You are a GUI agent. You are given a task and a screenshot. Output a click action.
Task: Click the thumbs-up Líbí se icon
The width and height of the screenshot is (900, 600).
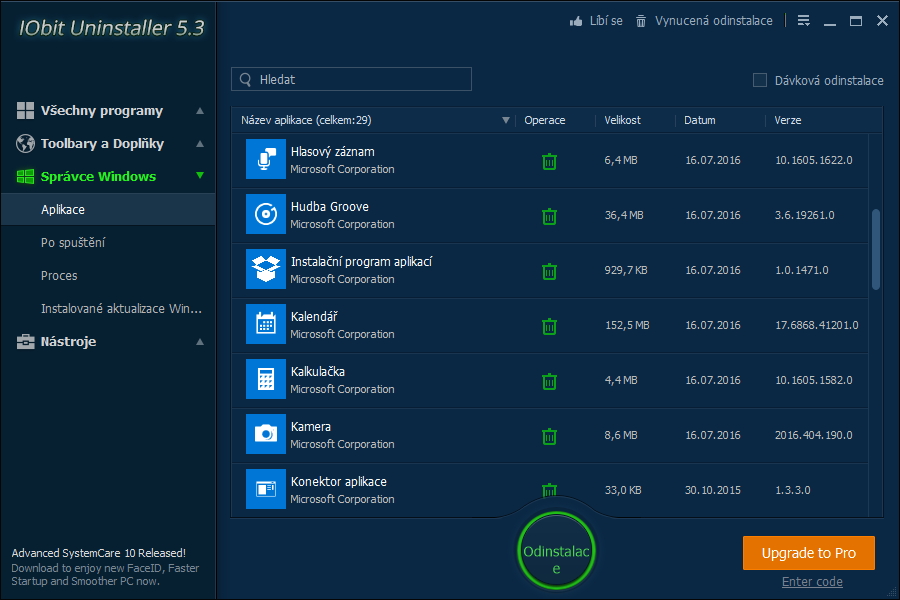(576, 21)
